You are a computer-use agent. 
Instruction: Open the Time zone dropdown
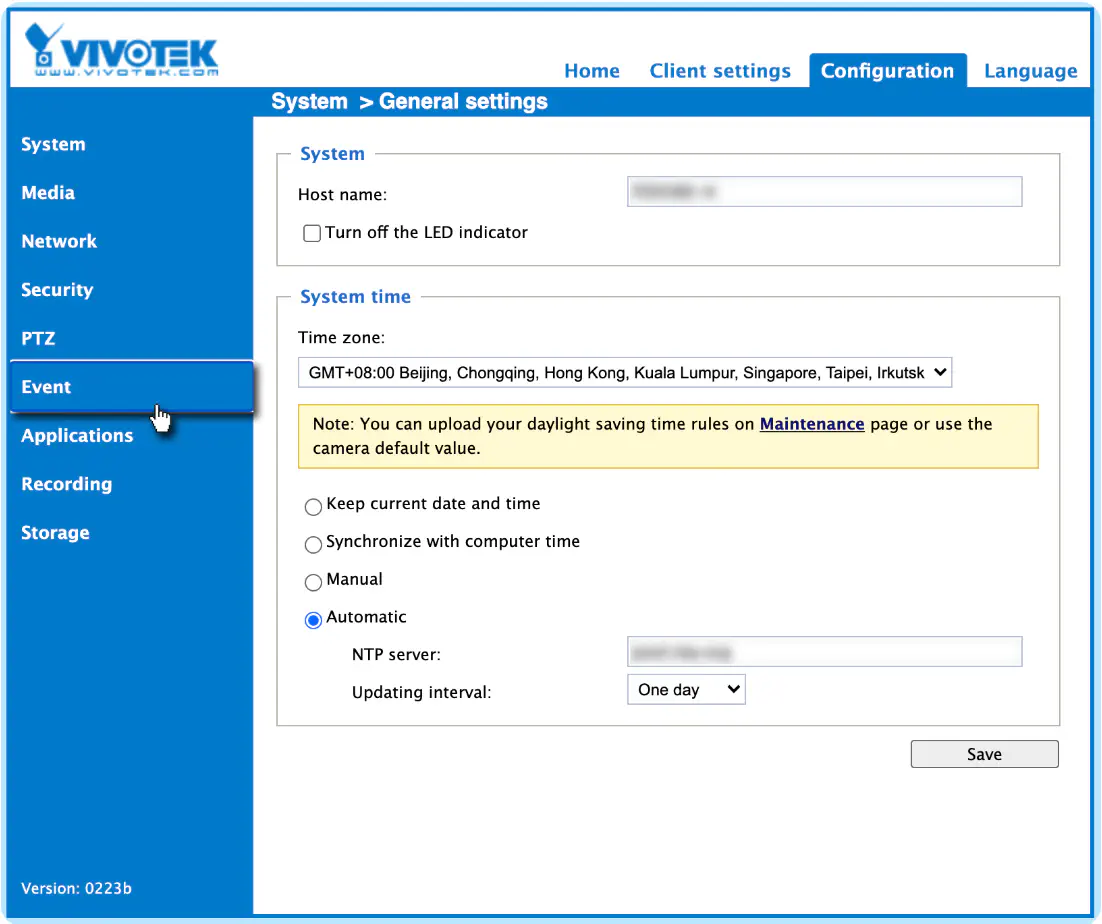click(x=625, y=372)
